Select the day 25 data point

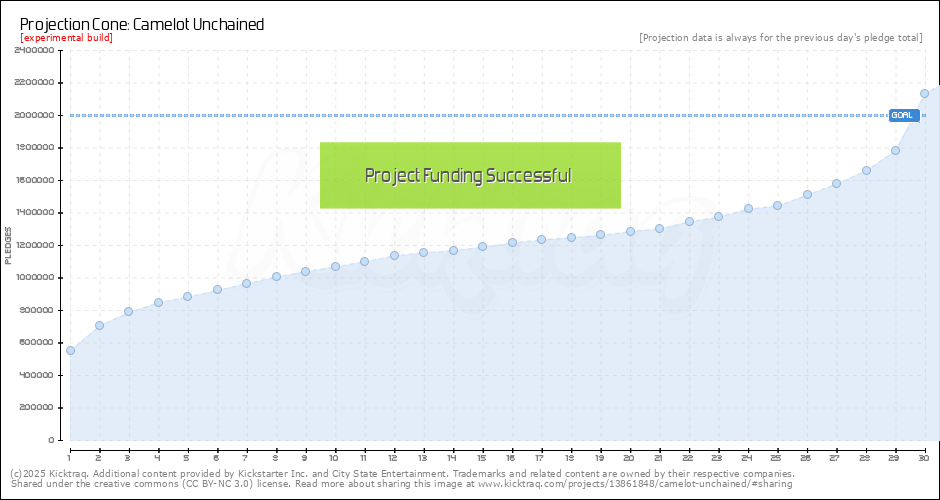[777, 206]
